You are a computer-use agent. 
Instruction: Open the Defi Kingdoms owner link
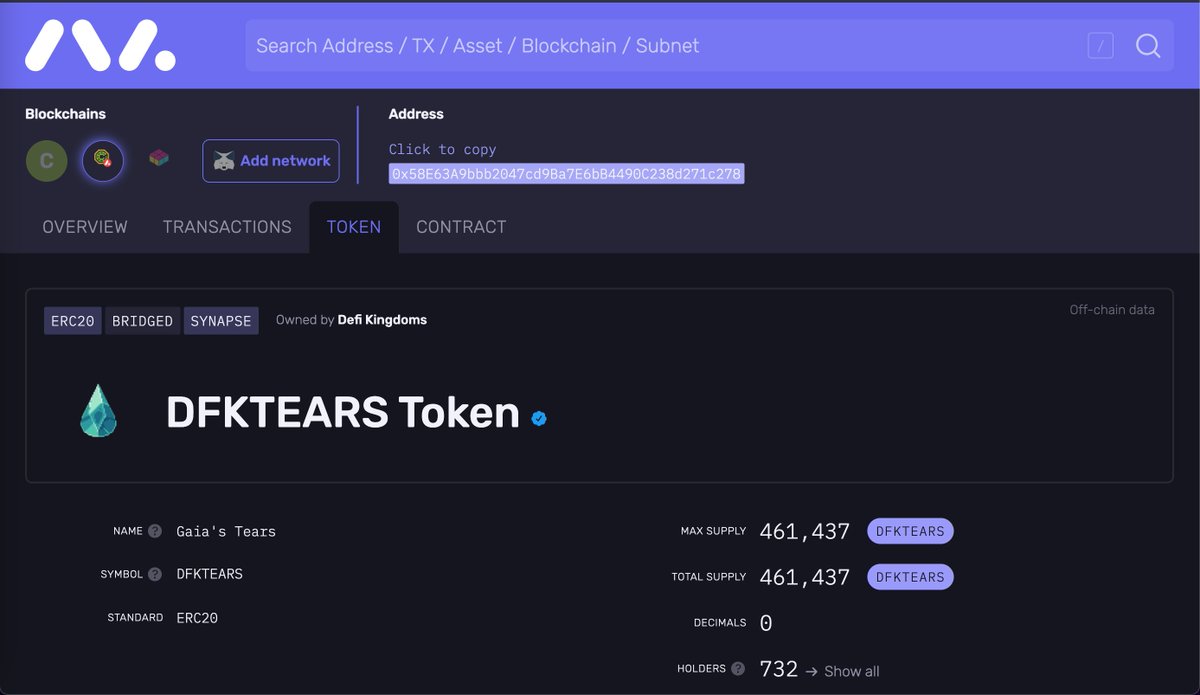382,320
